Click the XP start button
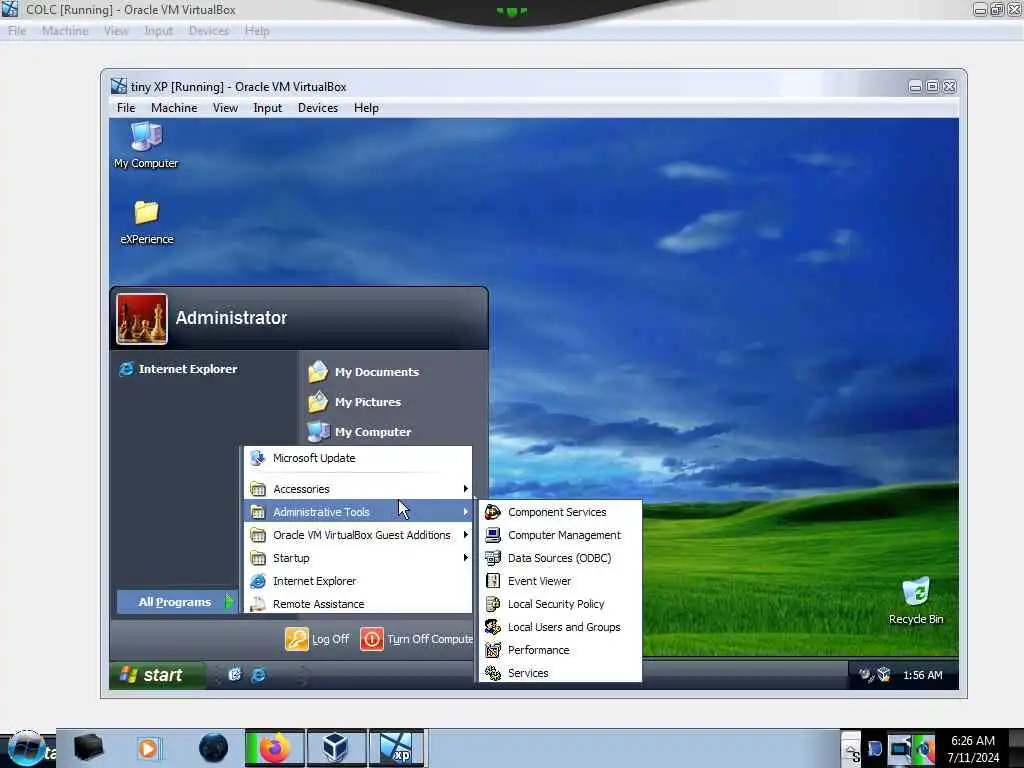Screen dimensions: 1024x768 pos(157,675)
